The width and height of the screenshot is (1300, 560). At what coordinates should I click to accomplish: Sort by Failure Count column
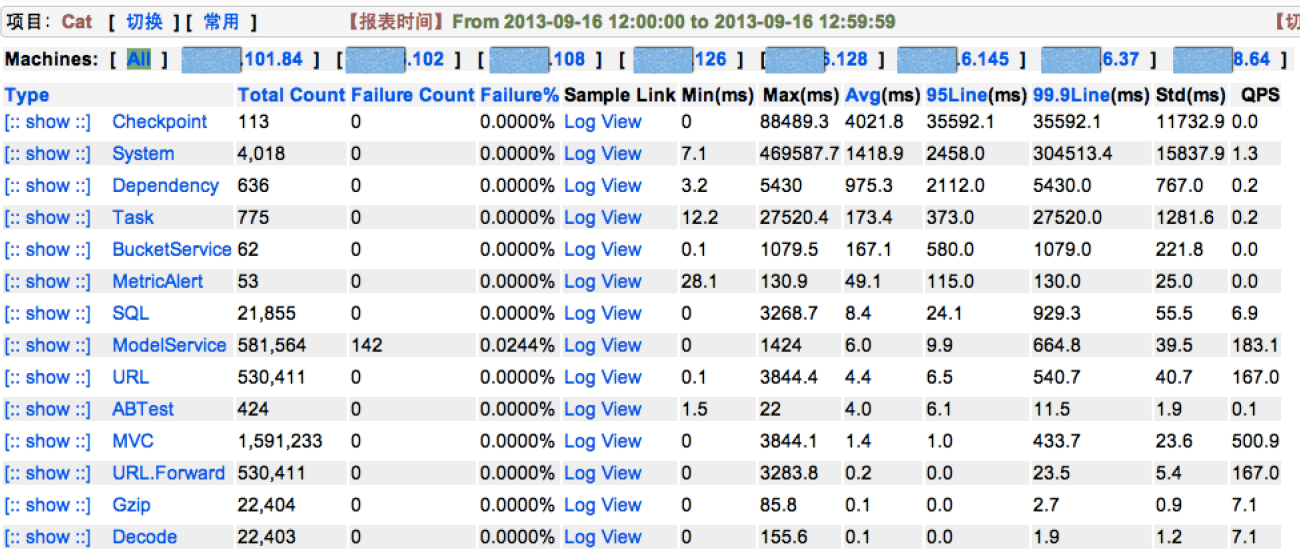(413, 96)
